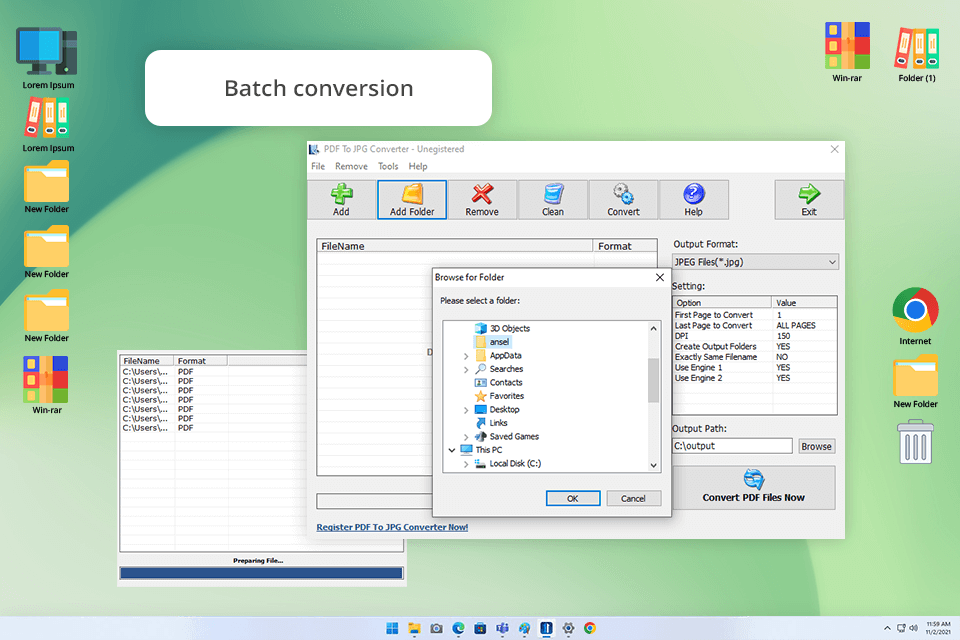Screen dimensions: 960x640
Task: Click Convert PDF Files Now button
Action: [x=754, y=488]
